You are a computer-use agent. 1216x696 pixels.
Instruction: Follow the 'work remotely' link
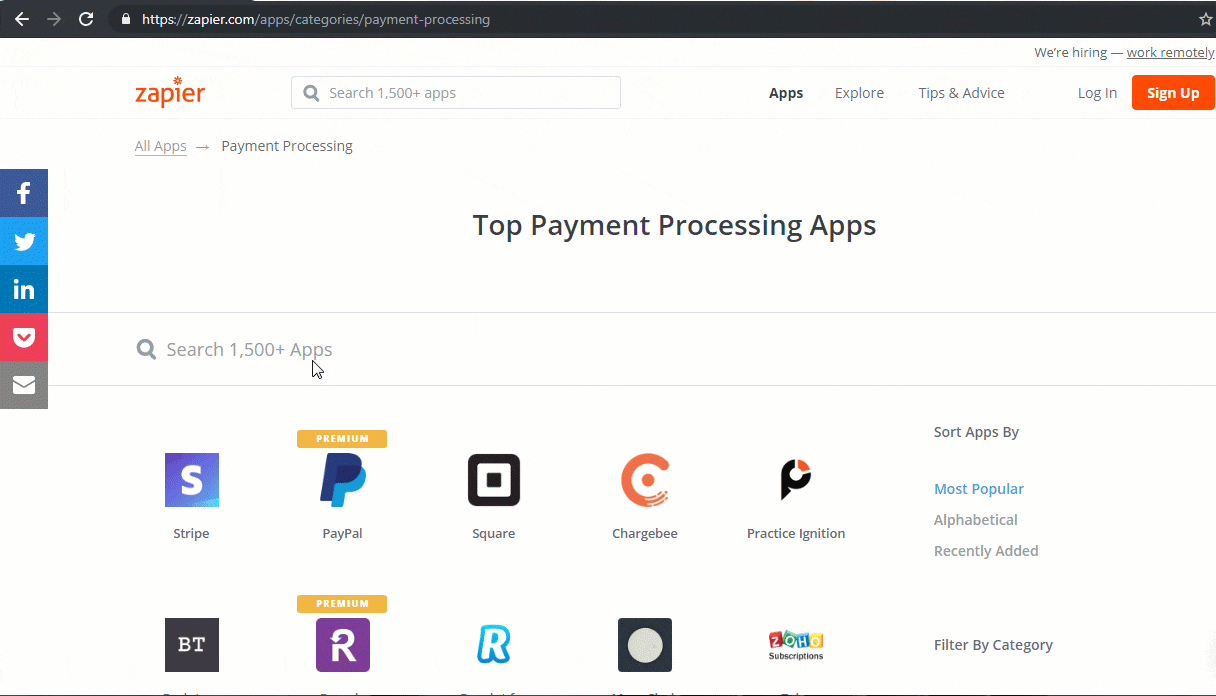(1171, 53)
